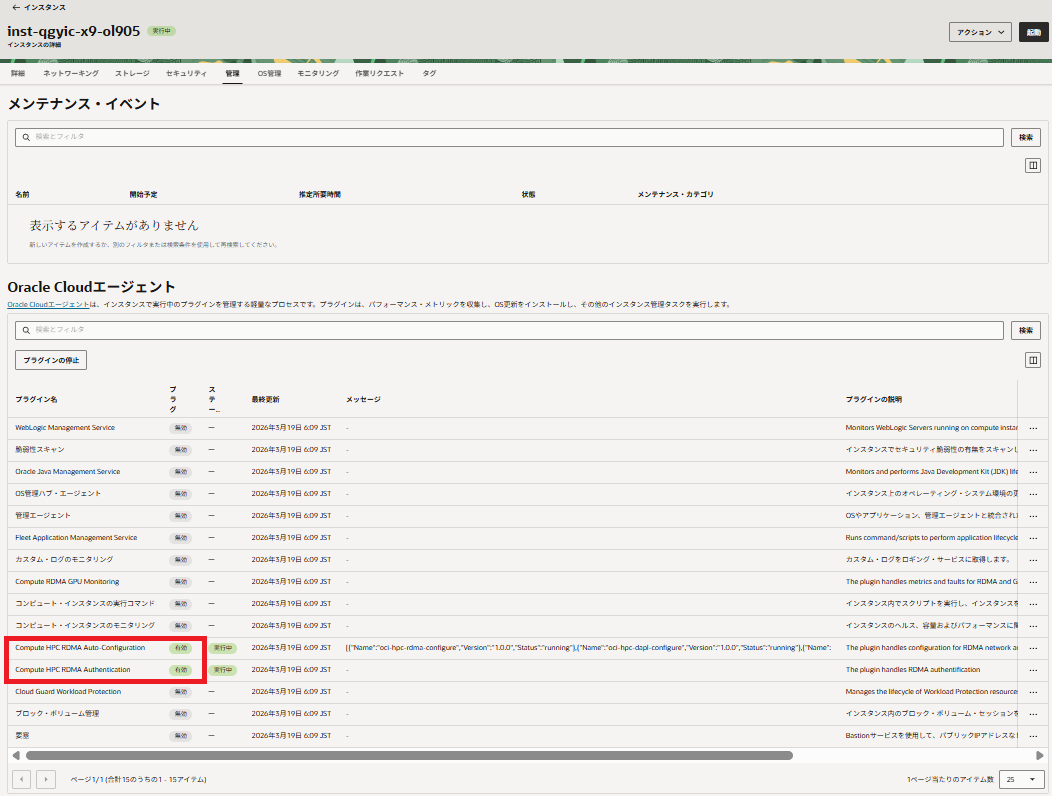Open items-per-page dropdown showing 25
The height and width of the screenshot is (796, 1052).
click(x=1021, y=779)
